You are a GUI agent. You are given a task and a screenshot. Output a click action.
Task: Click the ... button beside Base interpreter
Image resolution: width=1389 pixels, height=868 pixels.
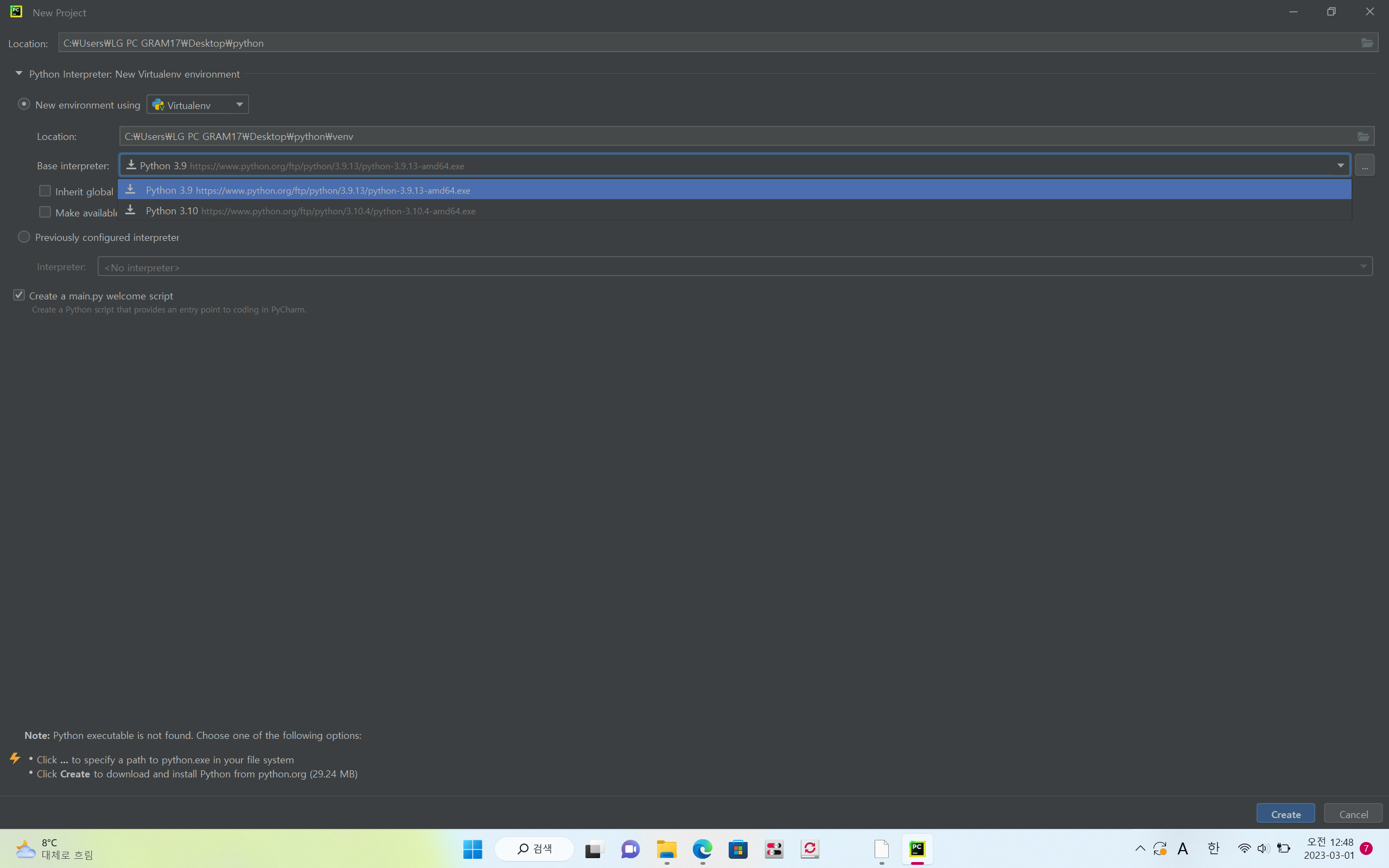coord(1365,165)
